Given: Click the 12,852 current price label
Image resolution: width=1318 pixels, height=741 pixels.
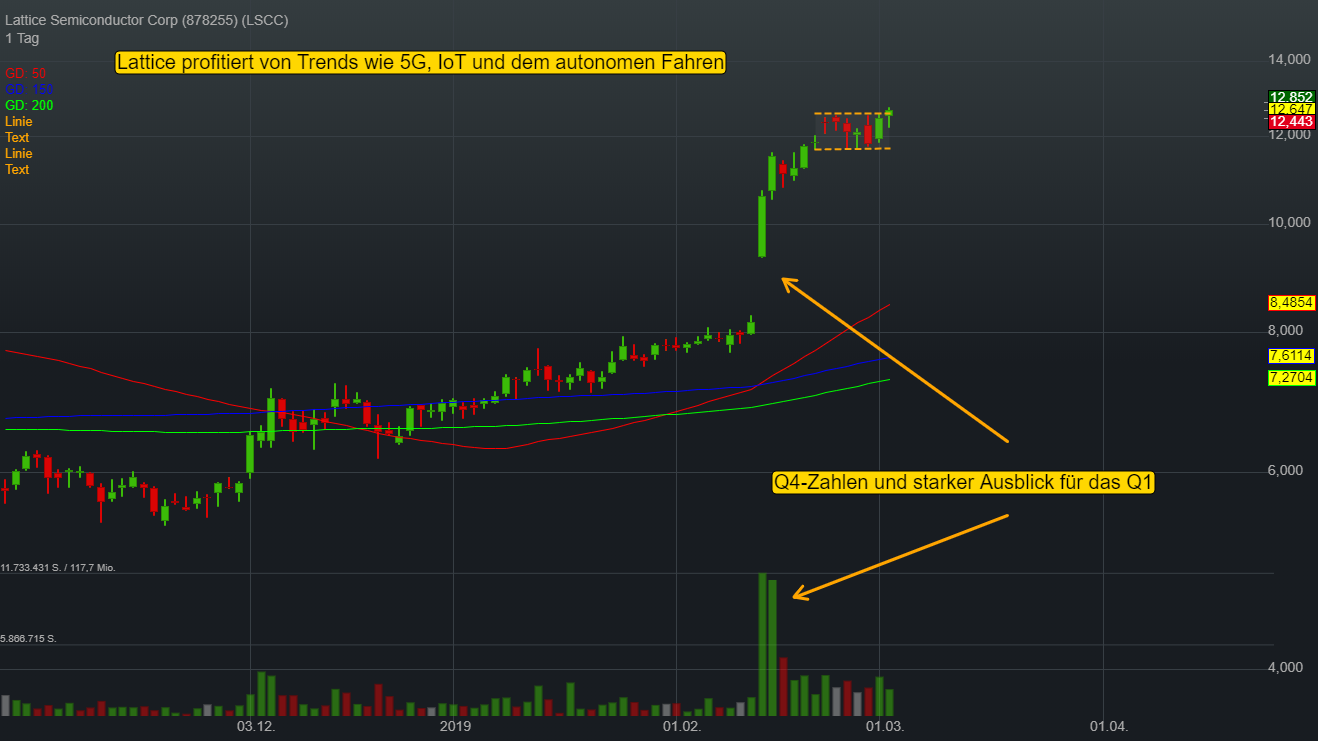Looking at the screenshot, I should click(1290, 97).
